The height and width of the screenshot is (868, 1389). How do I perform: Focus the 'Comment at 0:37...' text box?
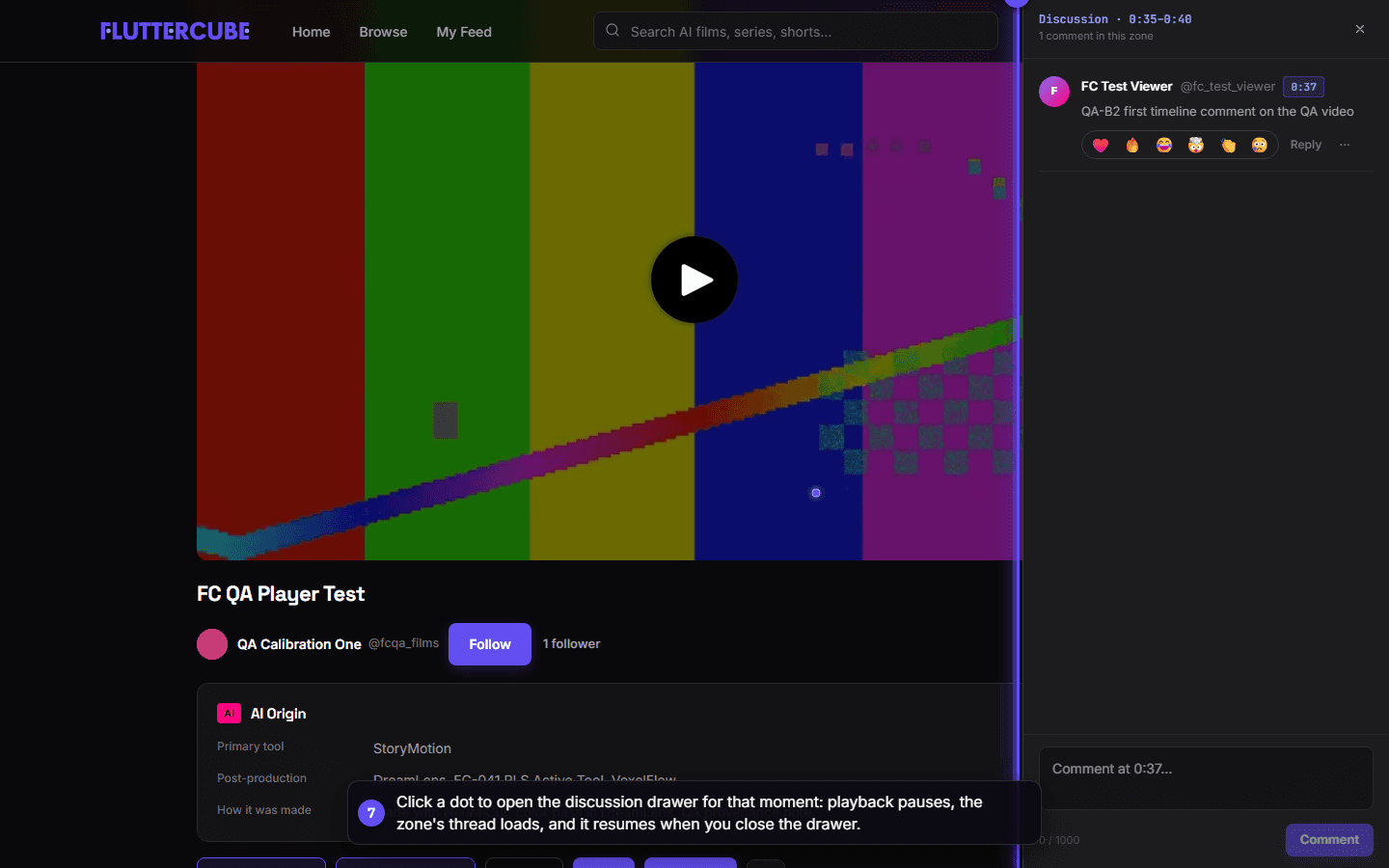1206,778
